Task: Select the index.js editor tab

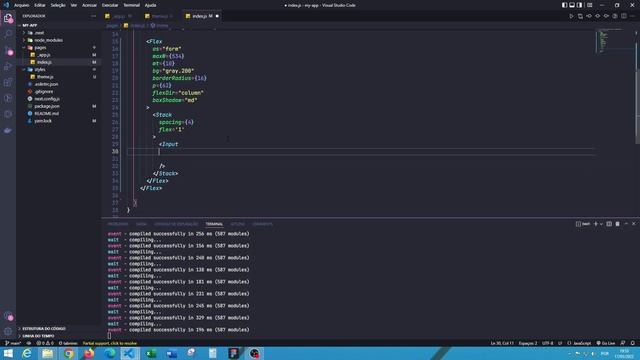Action: pyautogui.click(x=202, y=16)
